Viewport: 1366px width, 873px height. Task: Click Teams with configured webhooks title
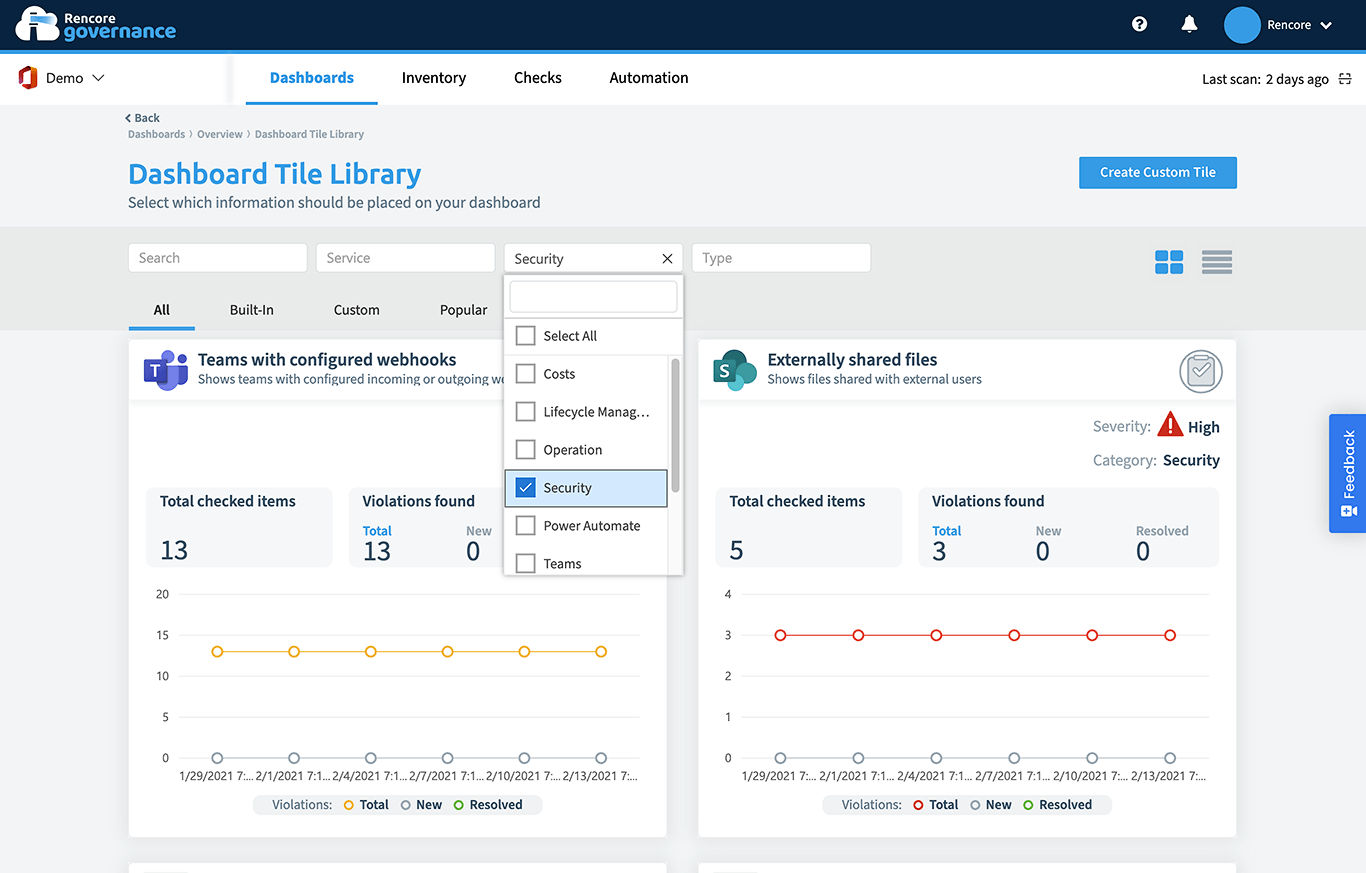pyautogui.click(x=327, y=360)
